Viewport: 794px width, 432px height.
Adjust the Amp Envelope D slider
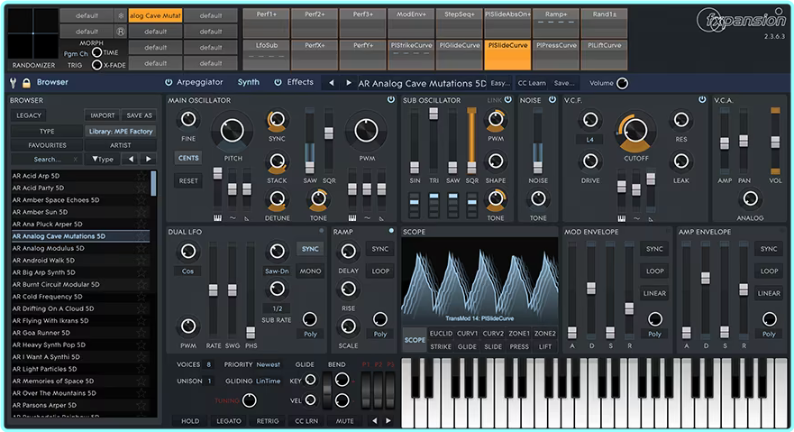coord(705,278)
